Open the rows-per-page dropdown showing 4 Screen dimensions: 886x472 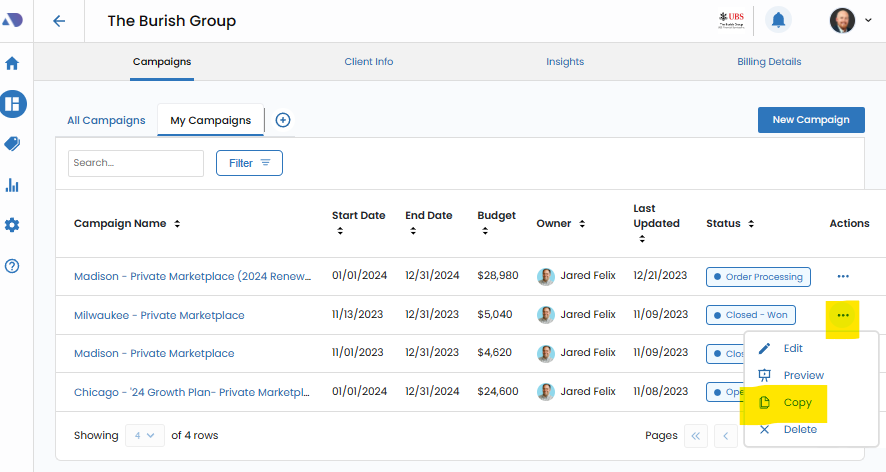point(145,436)
